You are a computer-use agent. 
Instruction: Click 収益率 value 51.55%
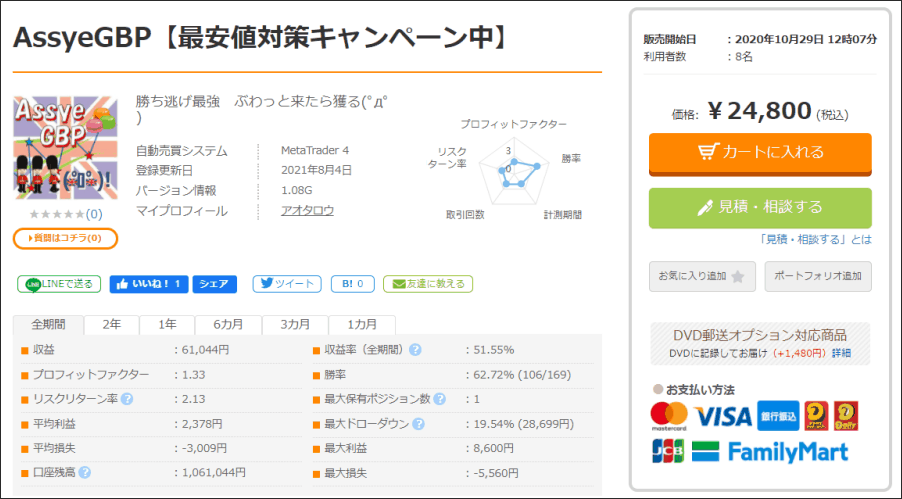click(x=494, y=350)
